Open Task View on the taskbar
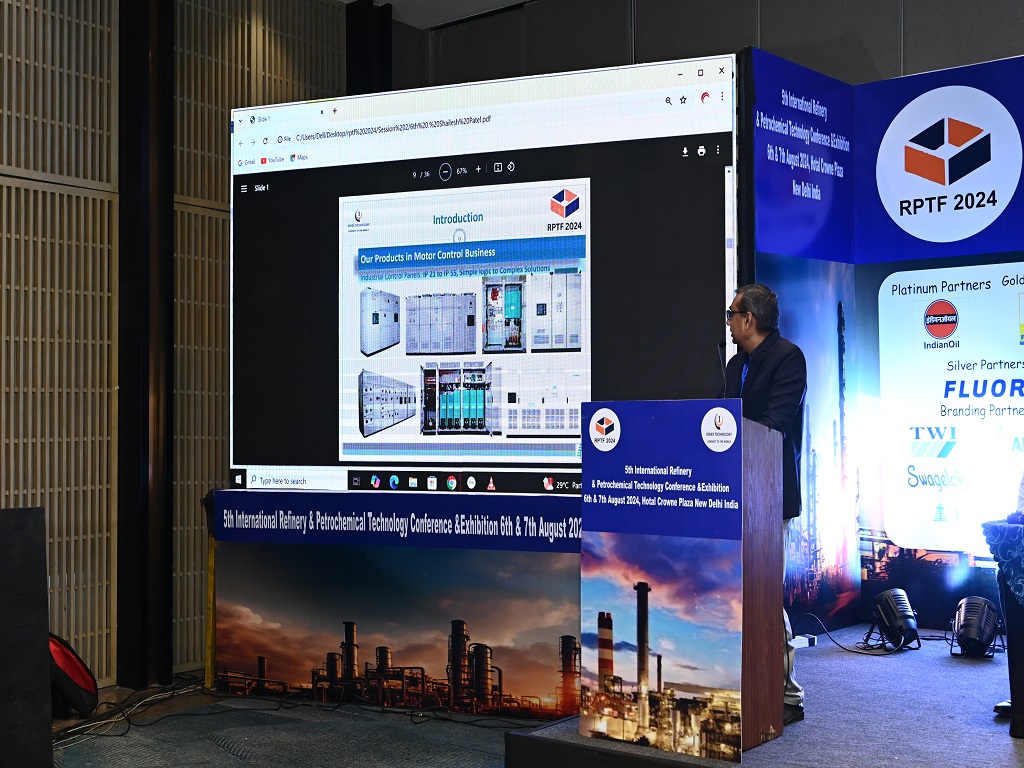The image size is (1024, 768). coord(357,482)
